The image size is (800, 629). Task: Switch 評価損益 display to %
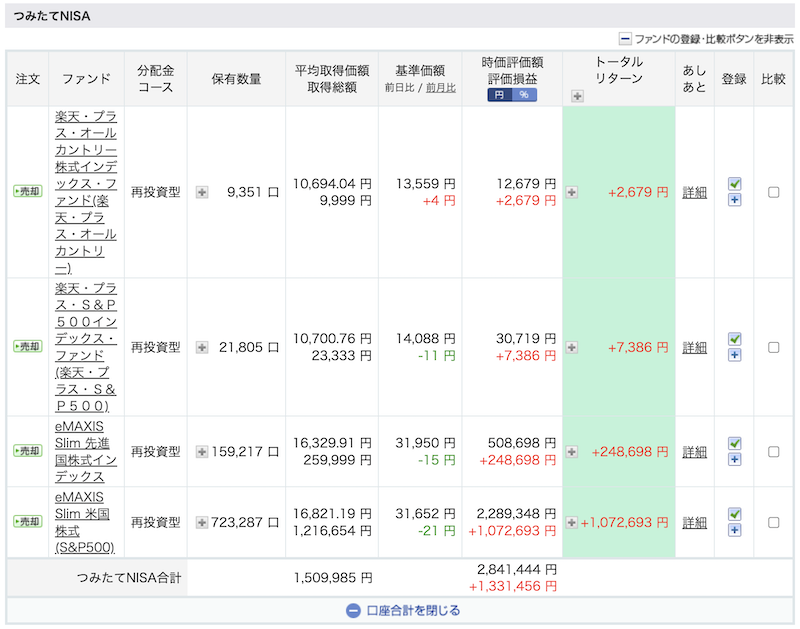[x=524, y=95]
